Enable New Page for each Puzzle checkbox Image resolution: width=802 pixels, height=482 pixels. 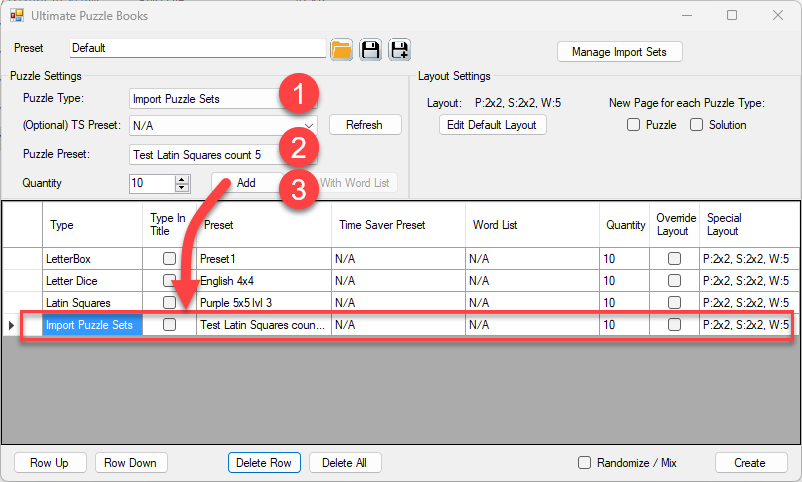(x=633, y=125)
